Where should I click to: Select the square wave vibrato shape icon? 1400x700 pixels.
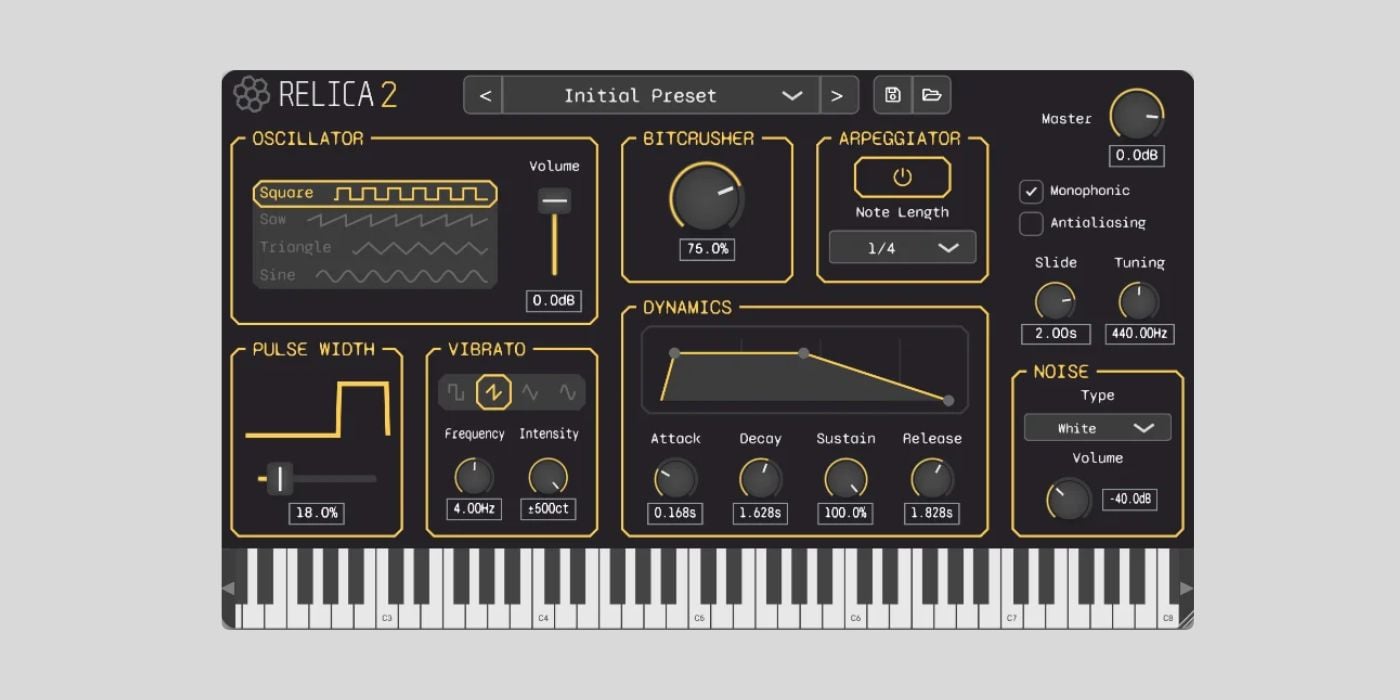(456, 393)
